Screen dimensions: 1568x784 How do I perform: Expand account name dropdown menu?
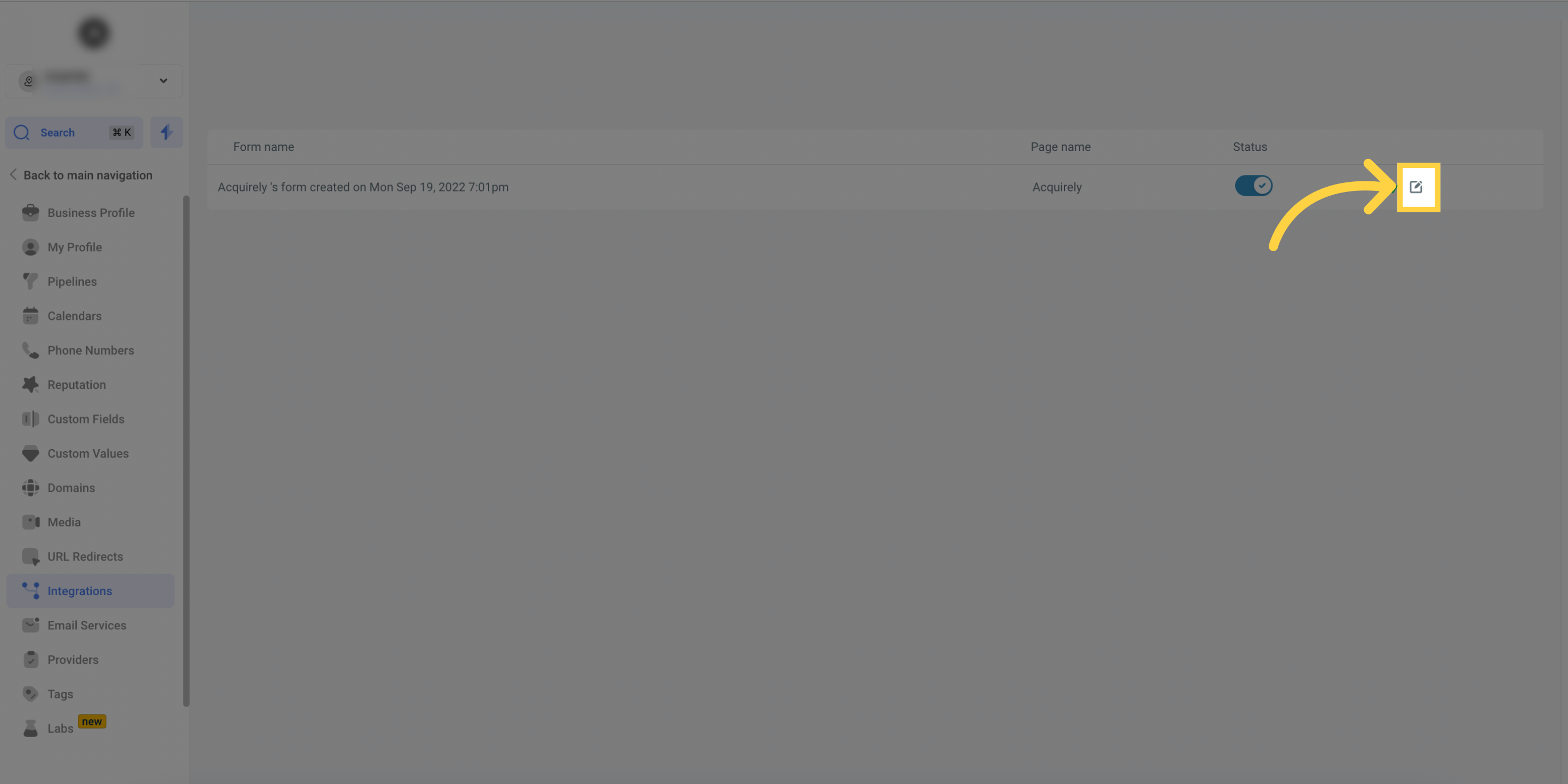163,80
